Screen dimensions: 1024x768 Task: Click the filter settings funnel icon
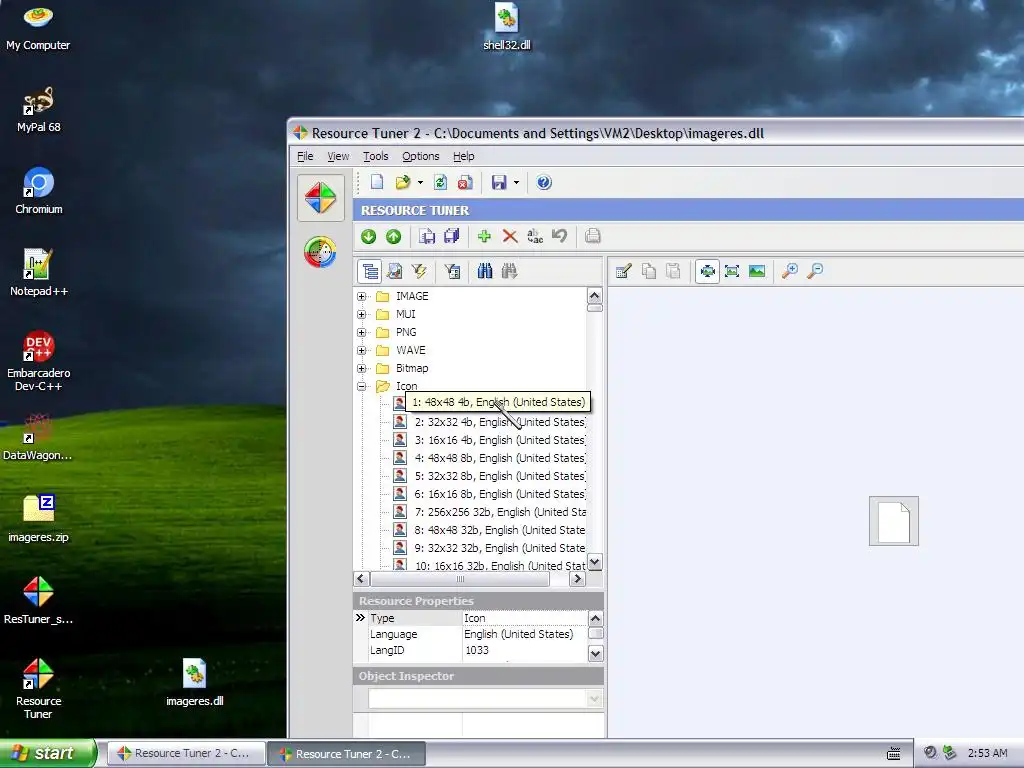point(452,271)
